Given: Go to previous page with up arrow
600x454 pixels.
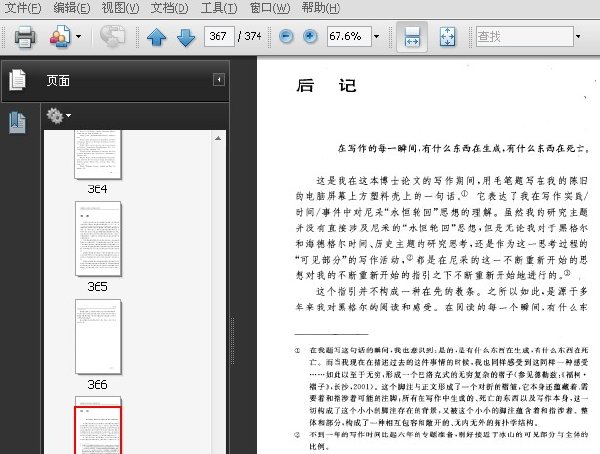Looking at the screenshot, I should click(157, 37).
